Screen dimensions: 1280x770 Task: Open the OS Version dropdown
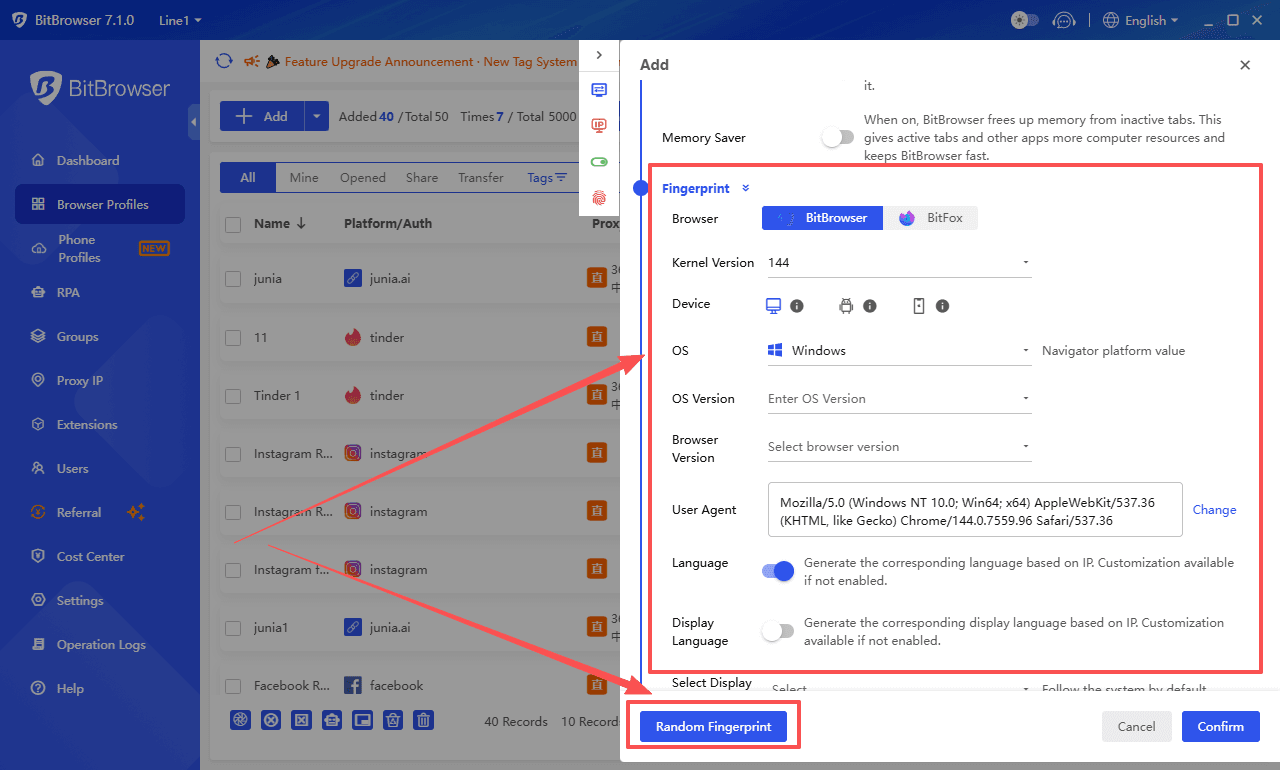(x=898, y=399)
